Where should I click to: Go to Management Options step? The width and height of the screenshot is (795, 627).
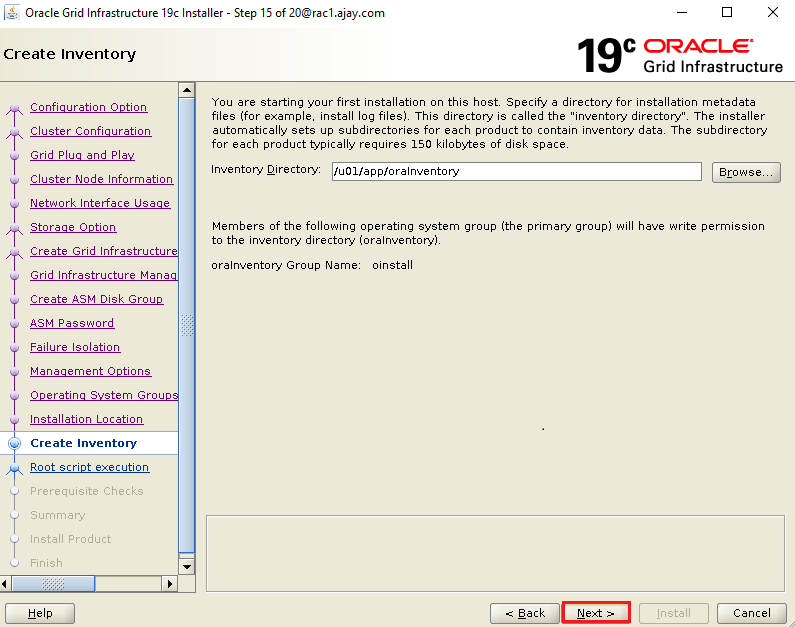90,371
